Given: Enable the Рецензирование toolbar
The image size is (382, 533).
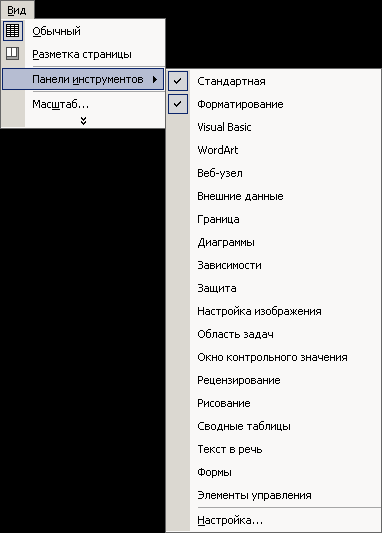Looking at the screenshot, I should click(x=274, y=380).
